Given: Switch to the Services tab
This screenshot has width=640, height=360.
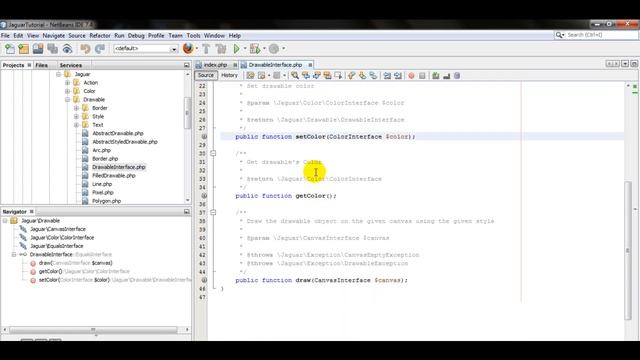Looking at the screenshot, I should pos(71,65).
